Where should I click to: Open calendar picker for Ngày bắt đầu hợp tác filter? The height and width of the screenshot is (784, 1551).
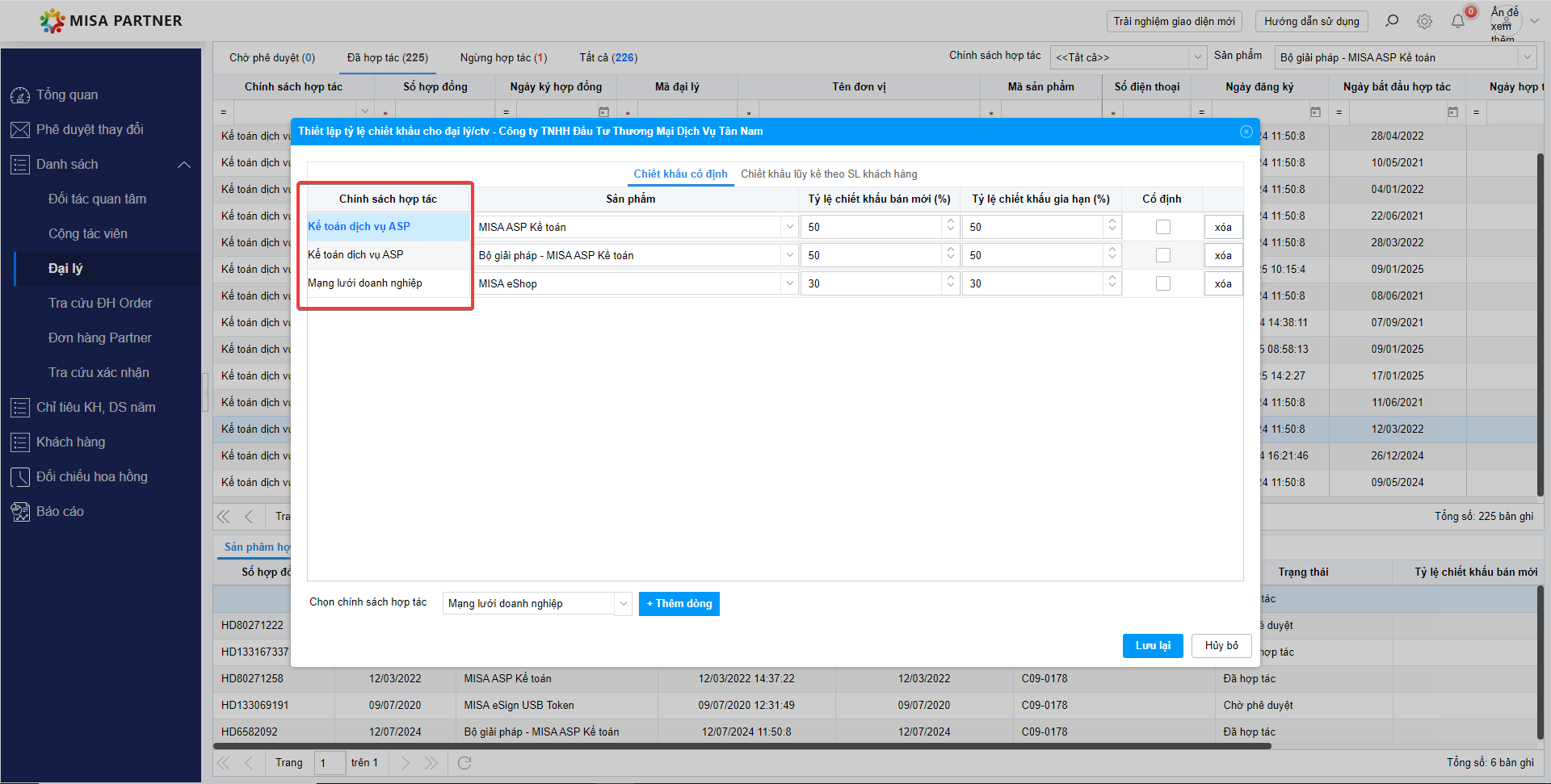tap(1452, 112)
